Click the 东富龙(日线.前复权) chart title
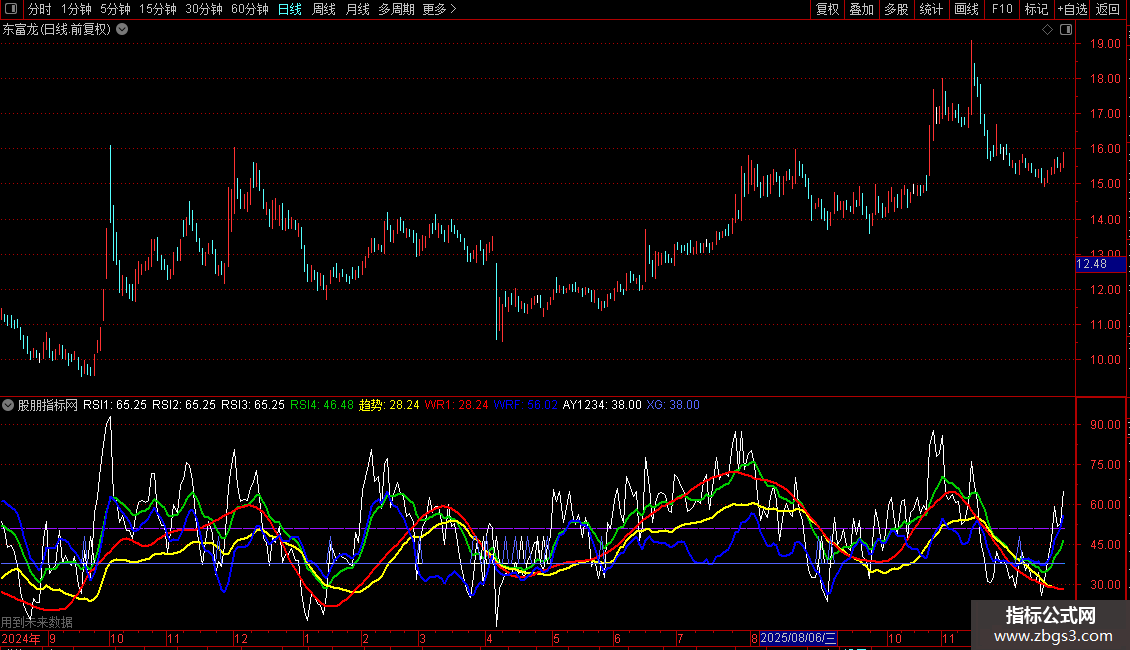The width and height of the screenshot is (1130, 650). point(56,30)
